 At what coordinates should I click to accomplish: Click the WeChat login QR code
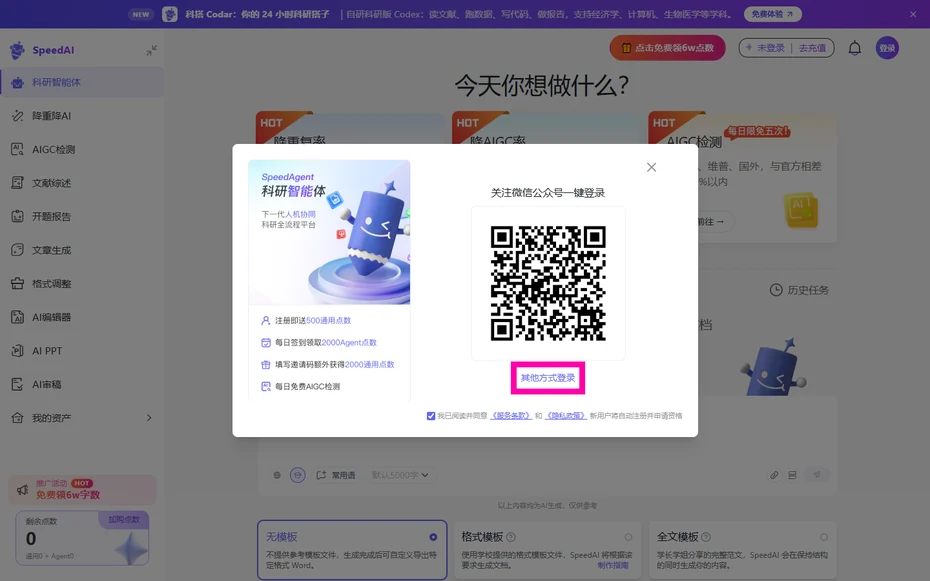548,283
